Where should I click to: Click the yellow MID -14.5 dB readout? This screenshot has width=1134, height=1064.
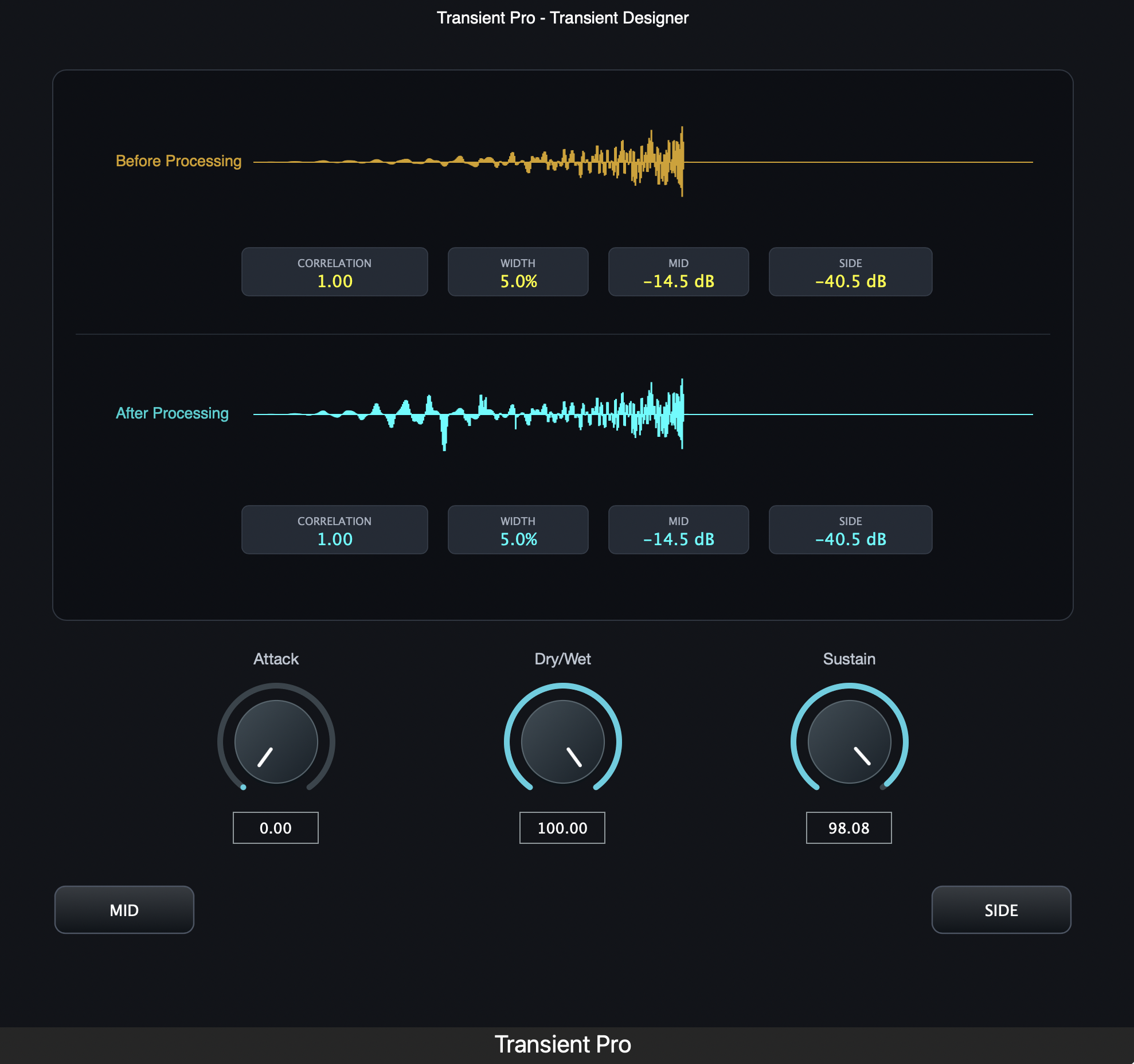(679, 272)
